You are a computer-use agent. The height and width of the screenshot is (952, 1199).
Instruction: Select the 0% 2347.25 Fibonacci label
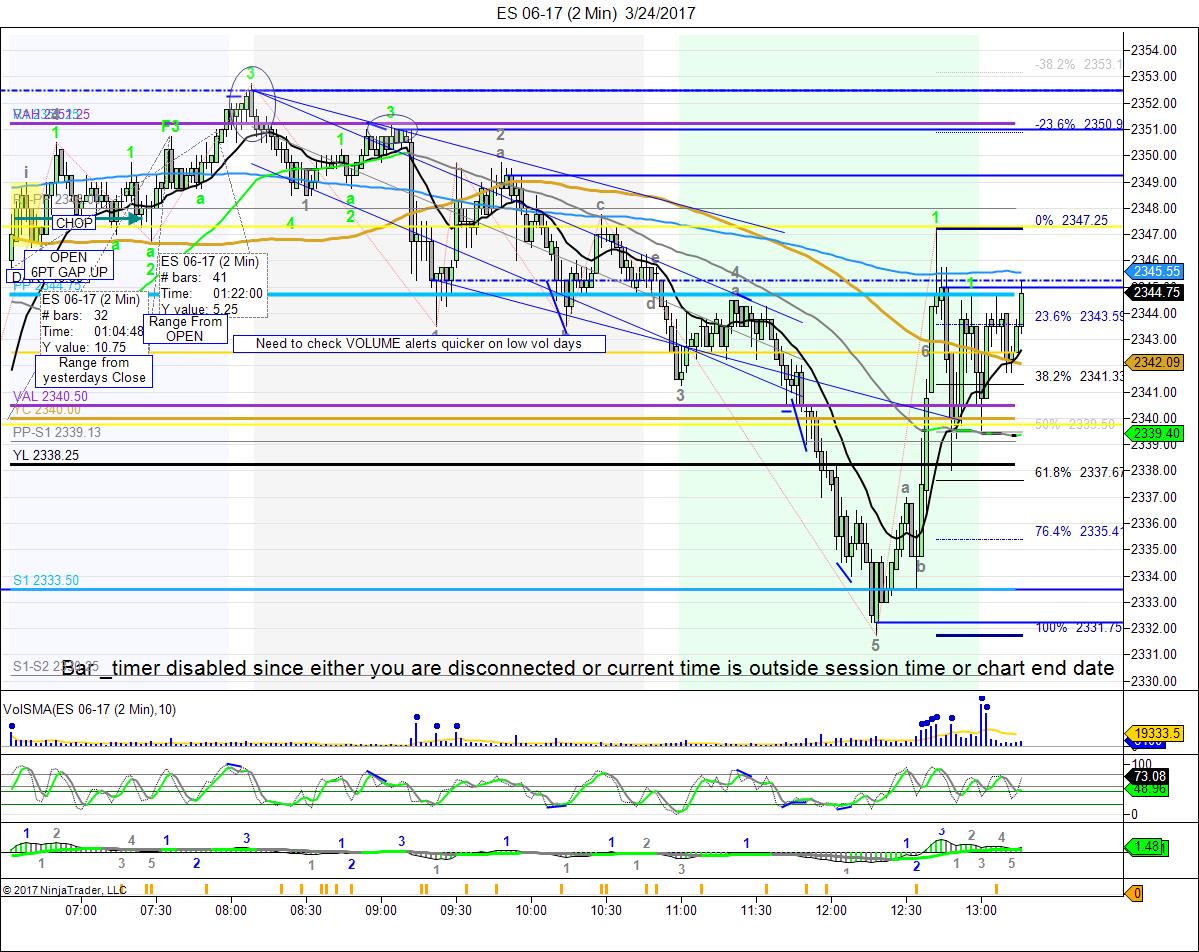point(1071,220)
